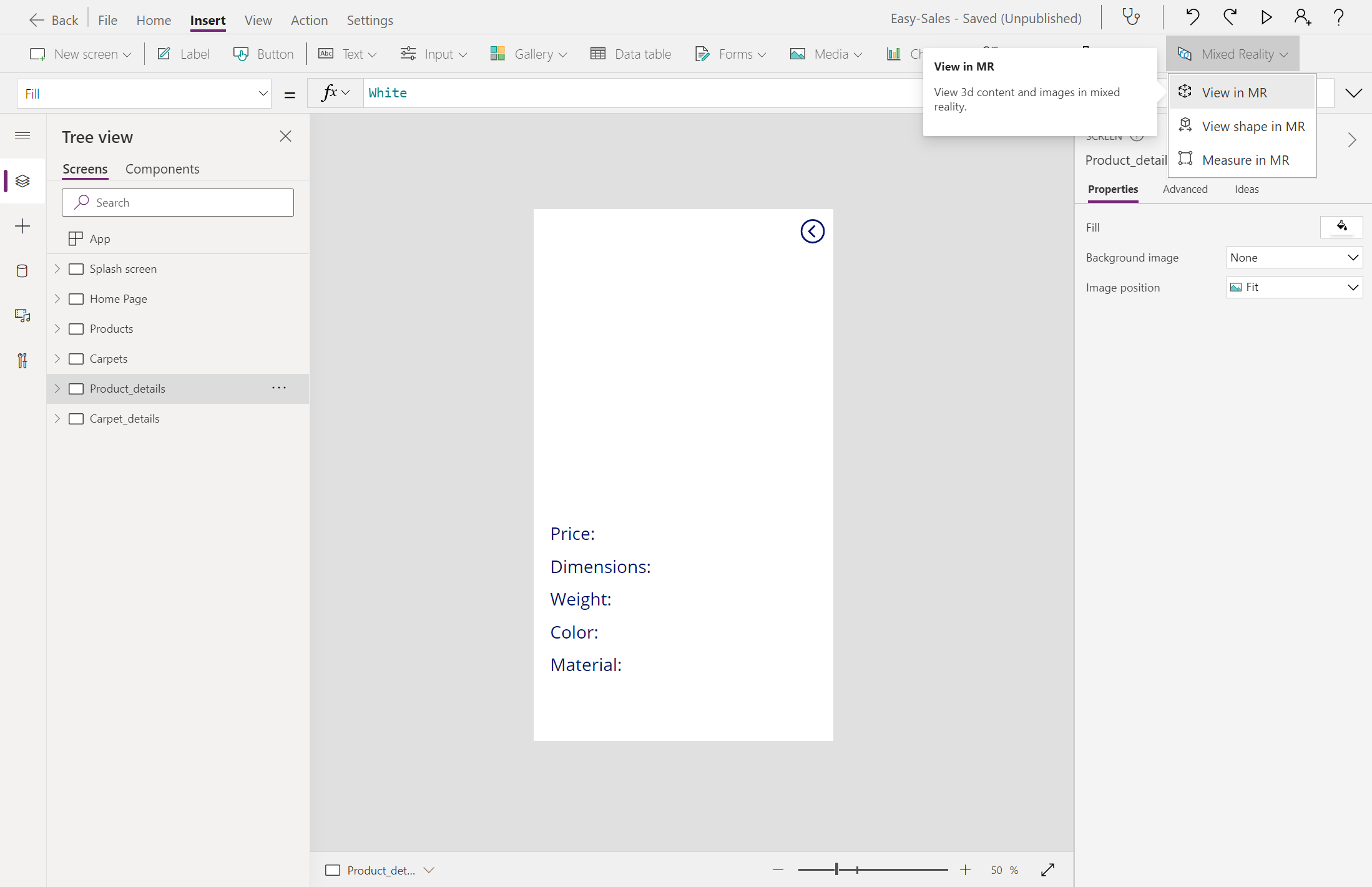Image resolution: width=1372 pixels, height=887 pixels.
Task: Open the Fill color picker swatch
Action: coord(1341,227)
